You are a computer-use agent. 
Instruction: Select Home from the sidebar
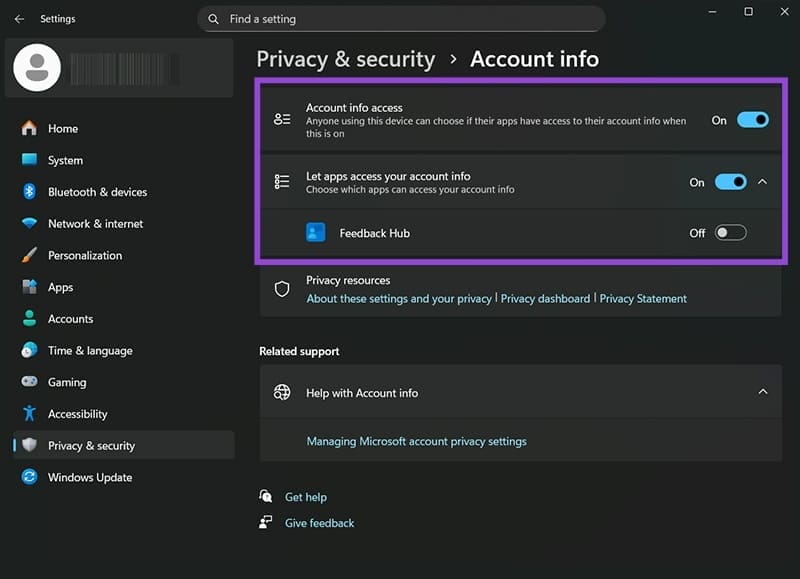(63, 128)
